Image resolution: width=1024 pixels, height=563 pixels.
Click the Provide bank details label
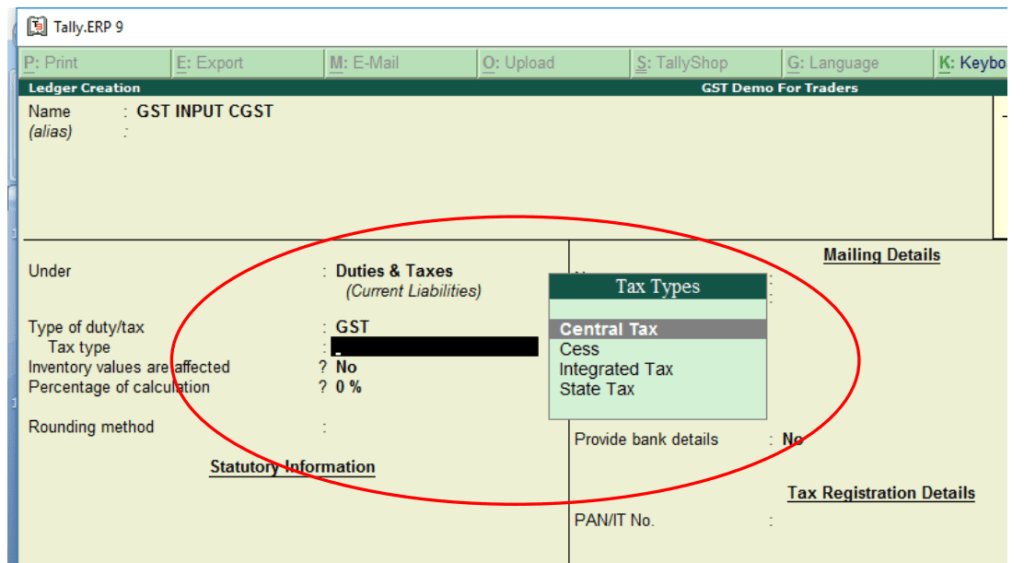point(646,440)
